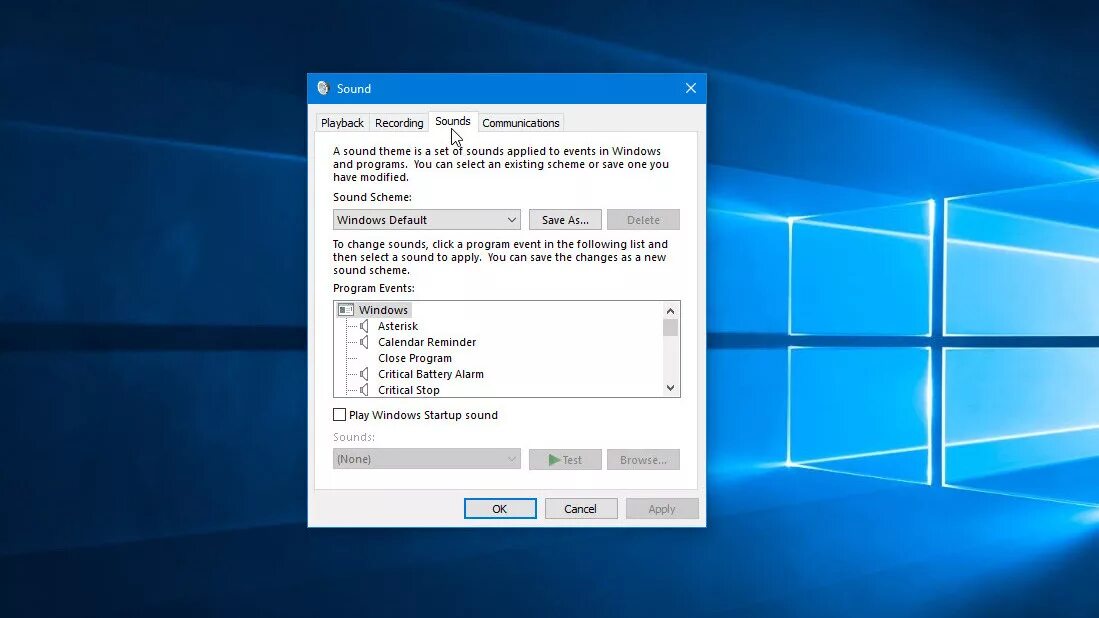Switch to the Playback tab

pyautogui.click(x=342, y=123)
